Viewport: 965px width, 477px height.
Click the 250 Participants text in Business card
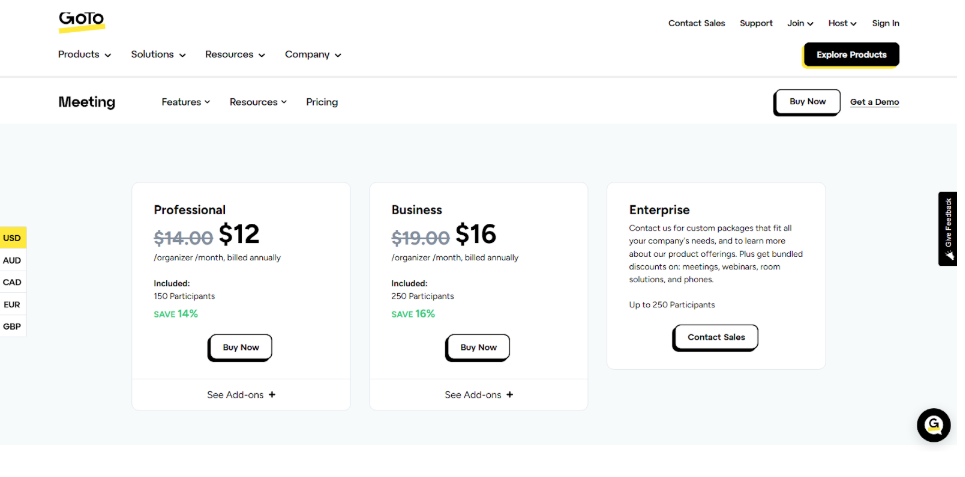[x=422, y=297]
